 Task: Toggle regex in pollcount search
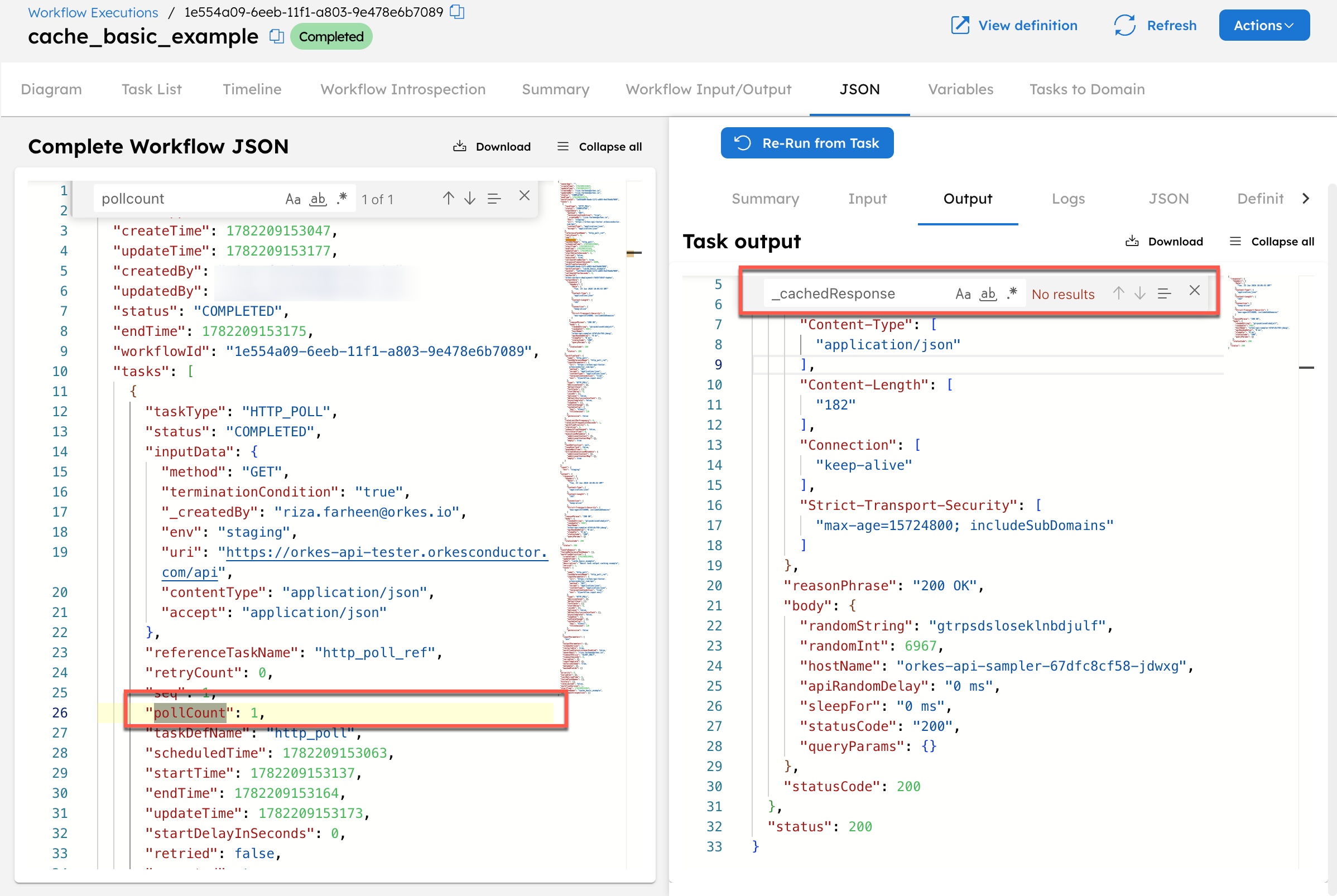click(x=342, y=197)
